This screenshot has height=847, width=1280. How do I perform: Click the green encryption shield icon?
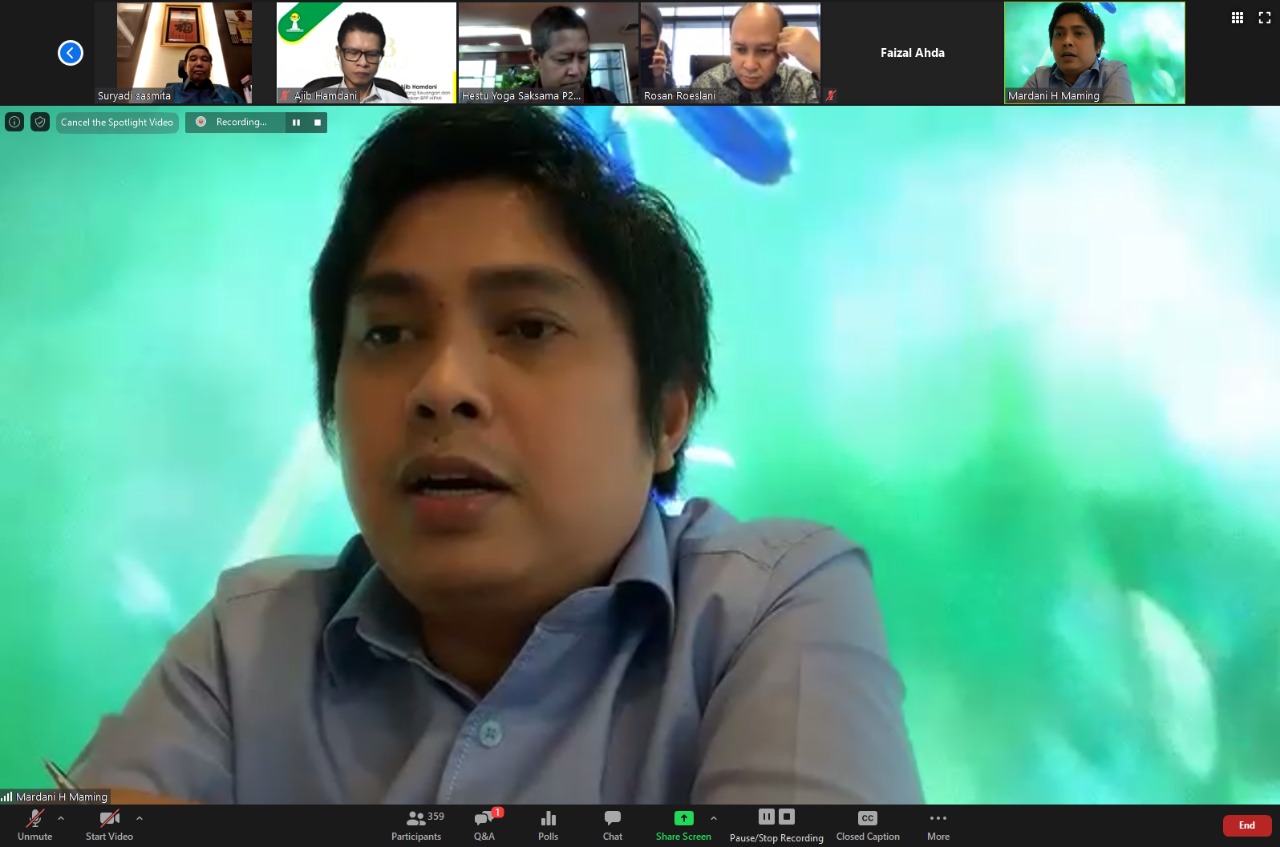click(40, 122)
